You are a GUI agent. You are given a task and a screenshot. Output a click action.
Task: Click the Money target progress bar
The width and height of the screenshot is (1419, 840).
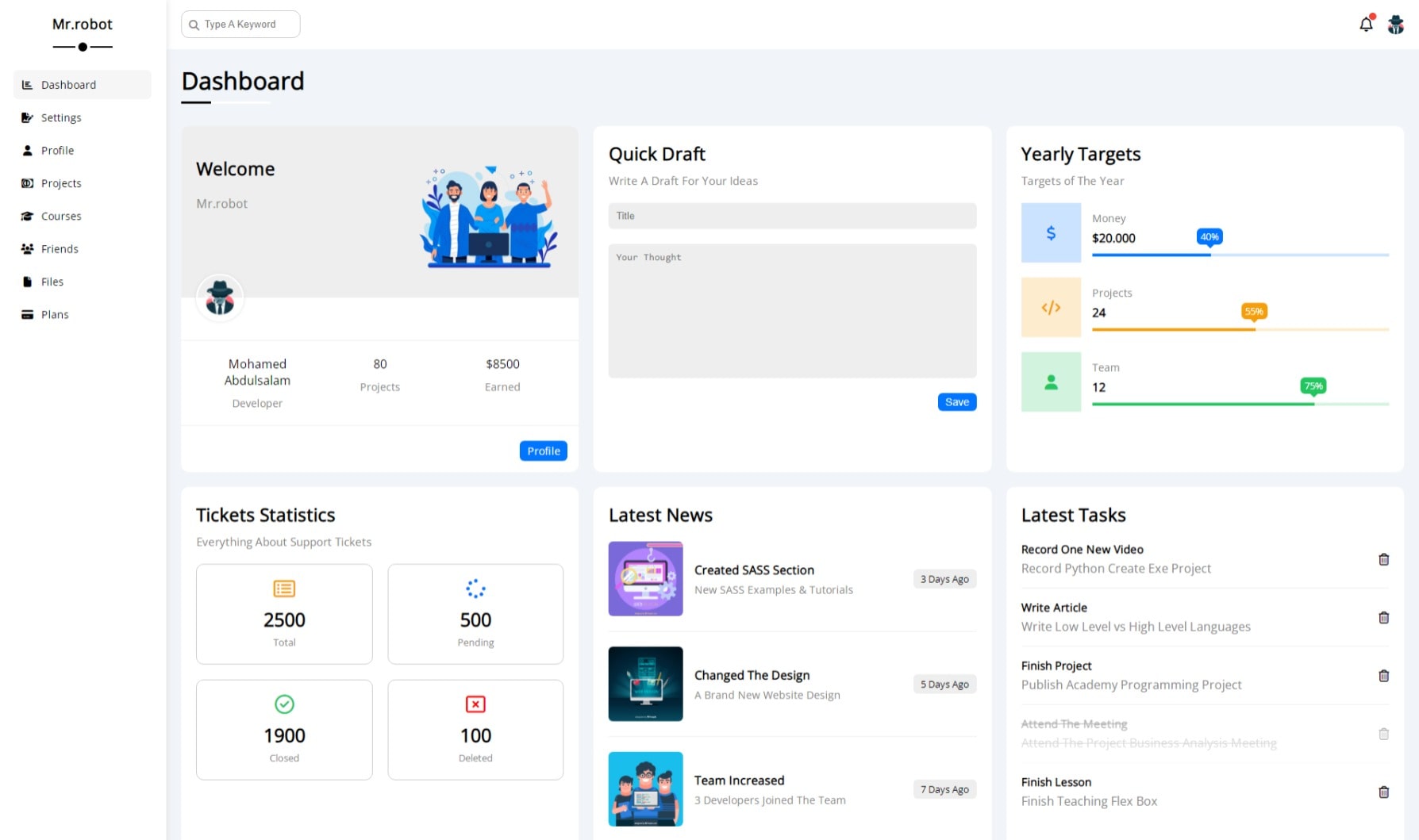pos(1240,255)
